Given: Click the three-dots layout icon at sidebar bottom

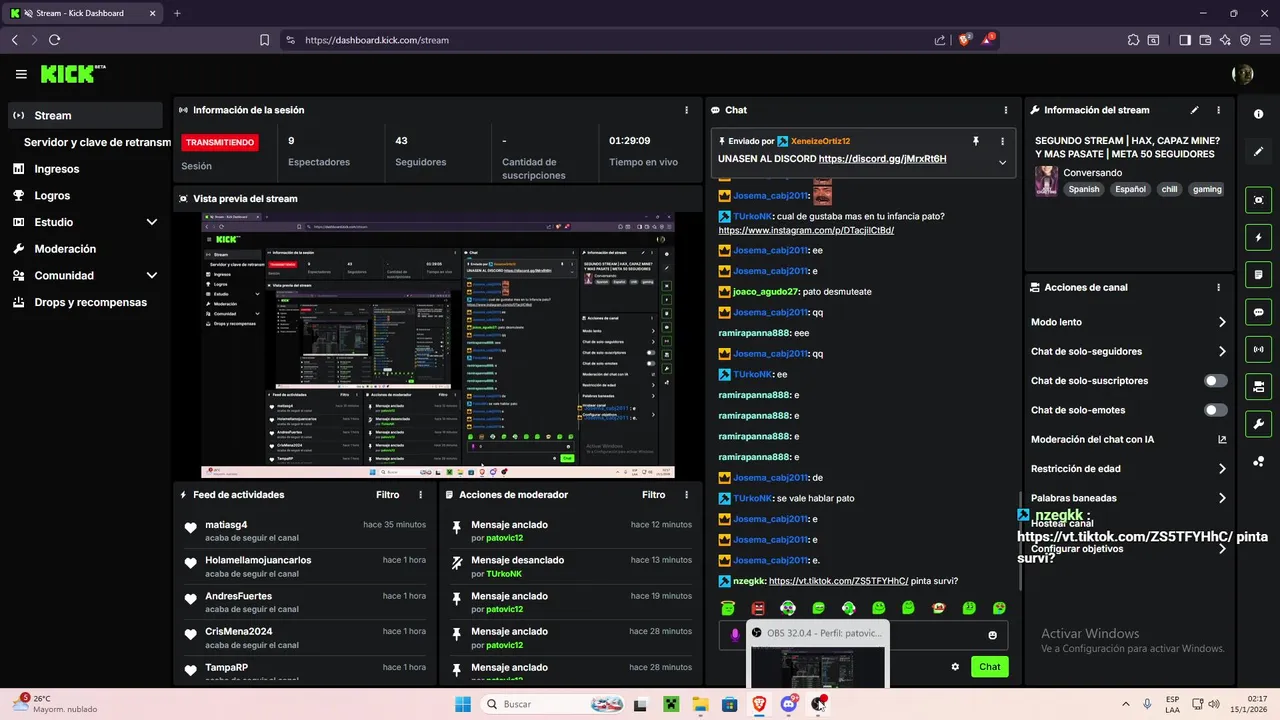Looking at the screenshot, I should tap(1258, 461).
